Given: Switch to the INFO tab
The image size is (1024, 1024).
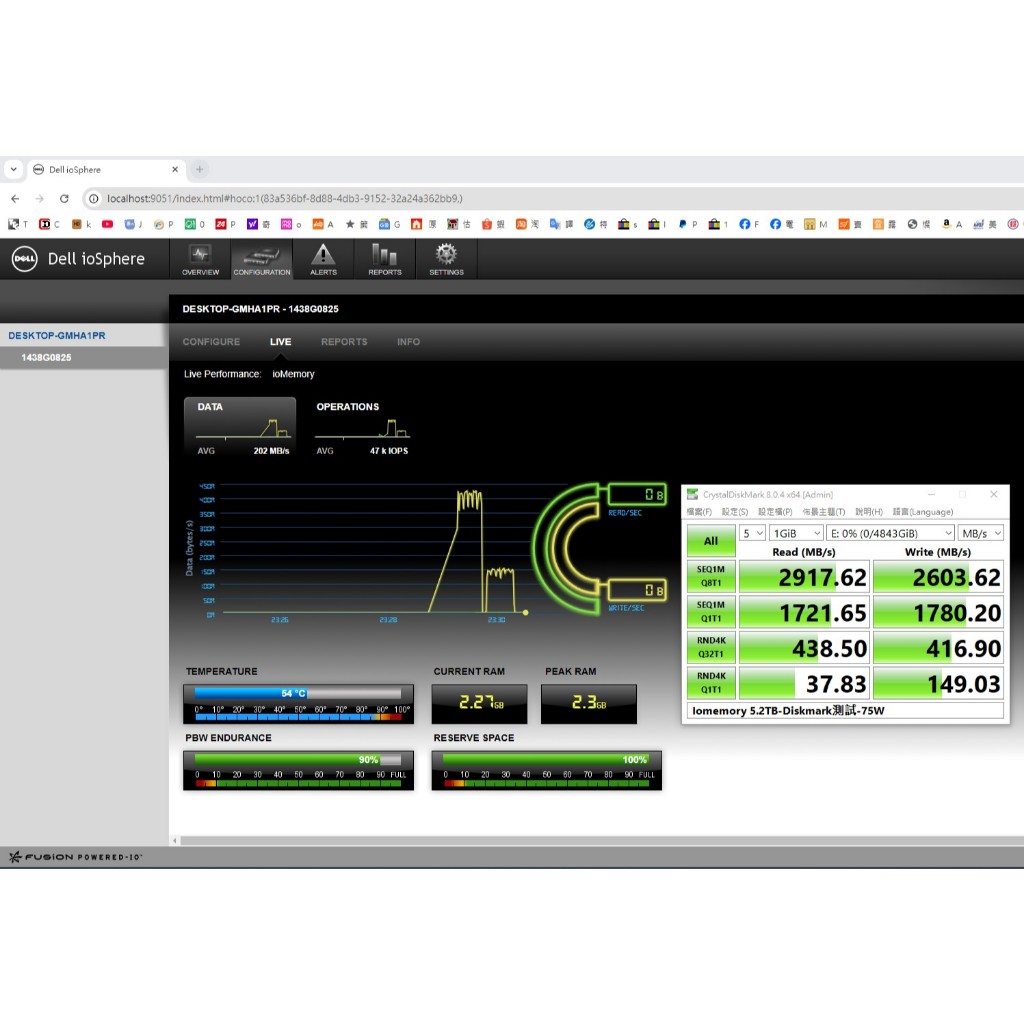Looking at the screenshot, I should 408,342.
